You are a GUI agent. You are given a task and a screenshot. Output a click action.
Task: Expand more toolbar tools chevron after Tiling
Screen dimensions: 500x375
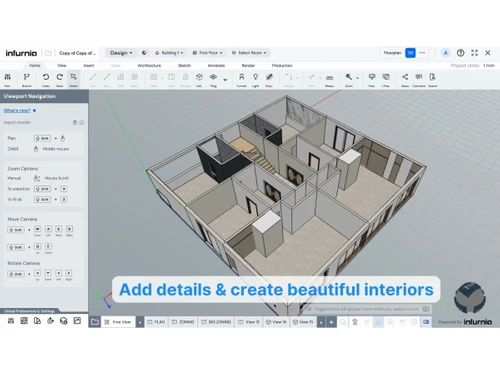(x=225, y=80)
